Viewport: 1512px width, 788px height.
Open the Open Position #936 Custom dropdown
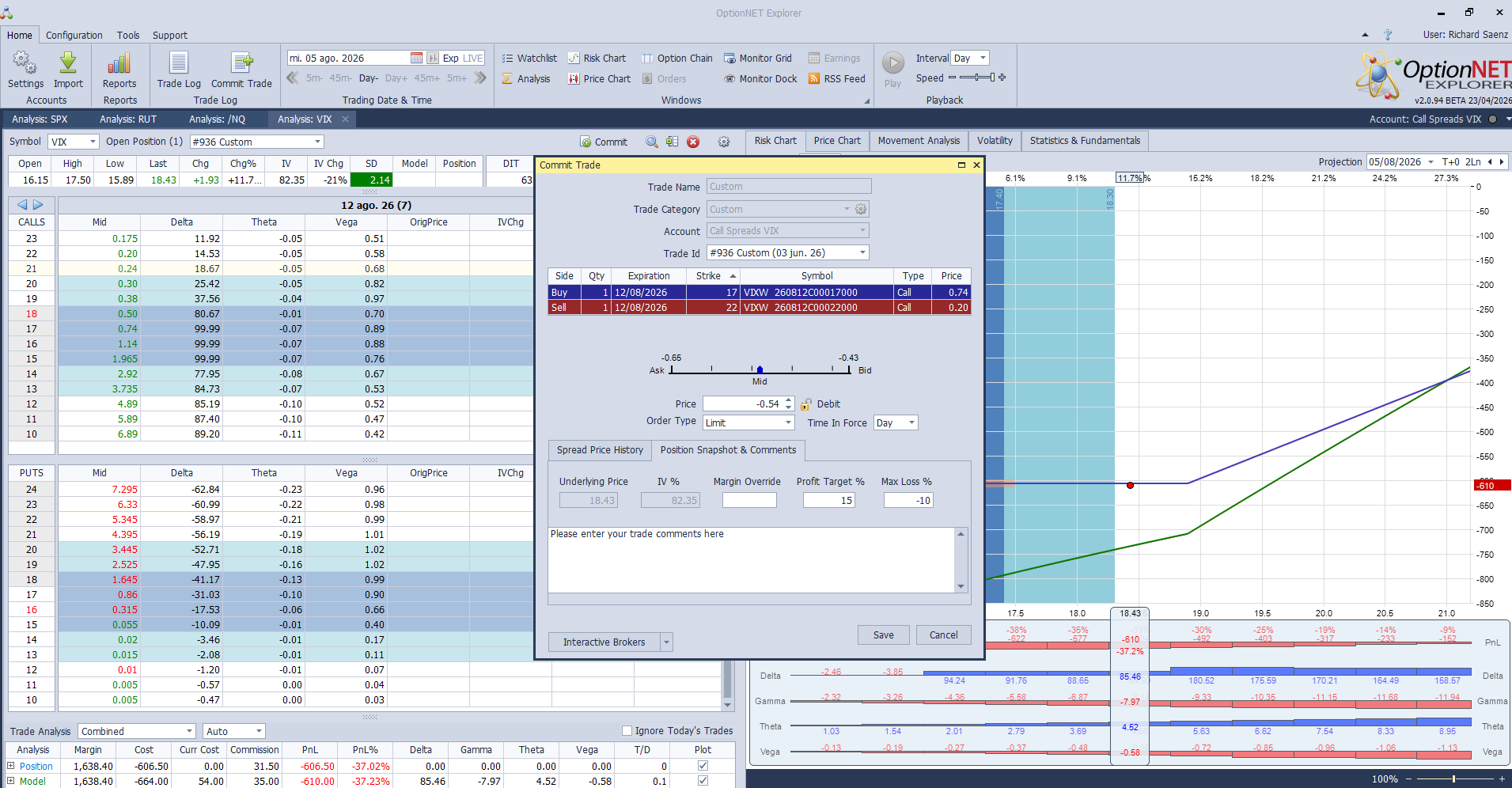tap(318, 142)
